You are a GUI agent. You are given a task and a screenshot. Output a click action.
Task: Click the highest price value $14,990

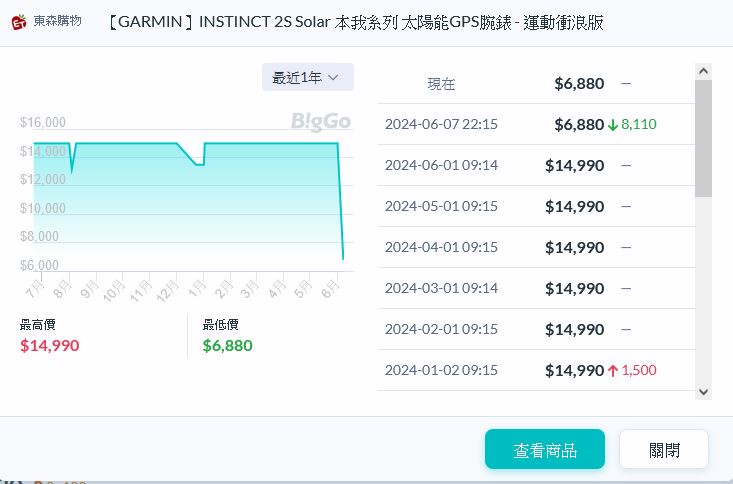point(50,345)
